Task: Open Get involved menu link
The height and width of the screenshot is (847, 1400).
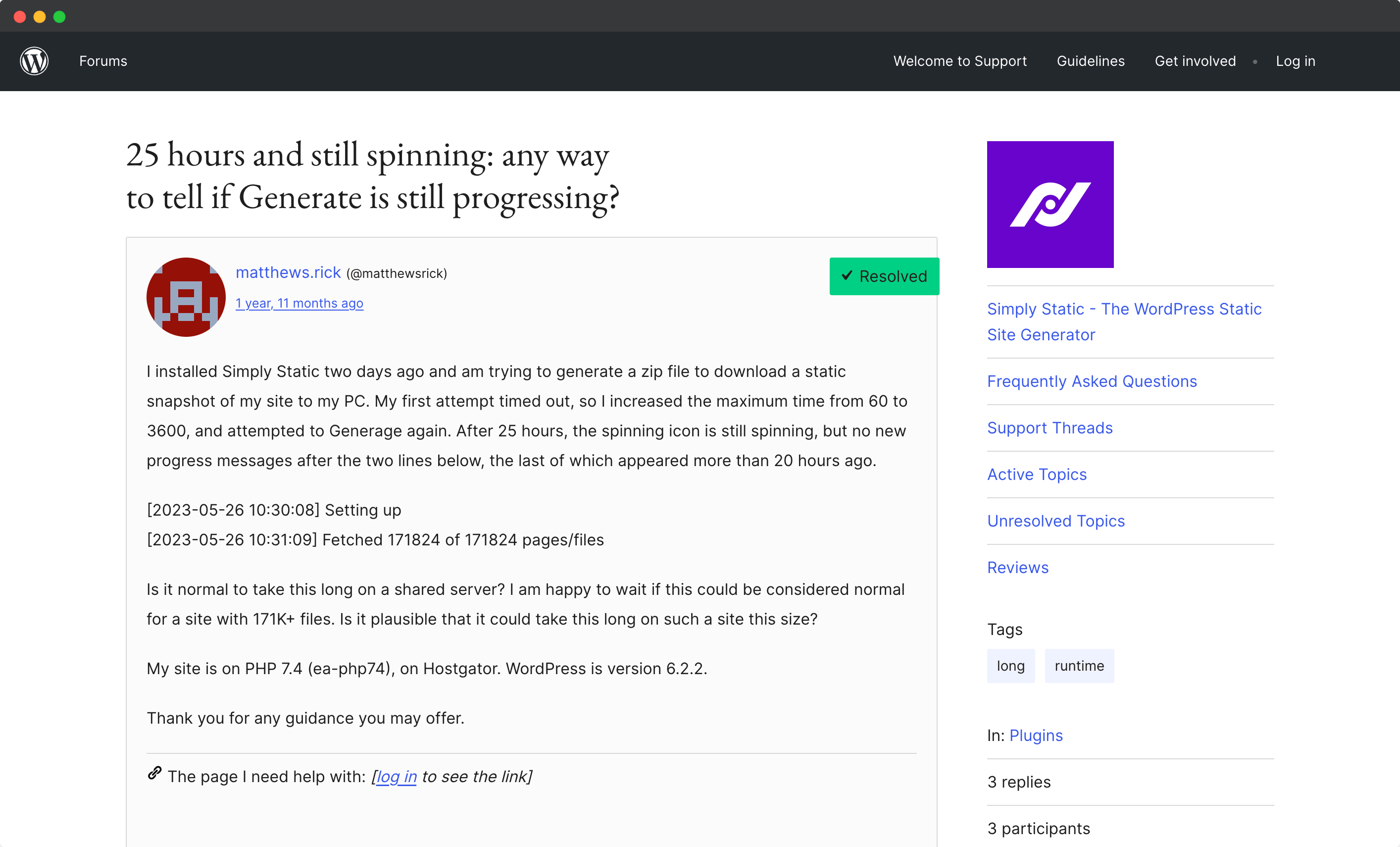Action: (x=1195, y=61)
